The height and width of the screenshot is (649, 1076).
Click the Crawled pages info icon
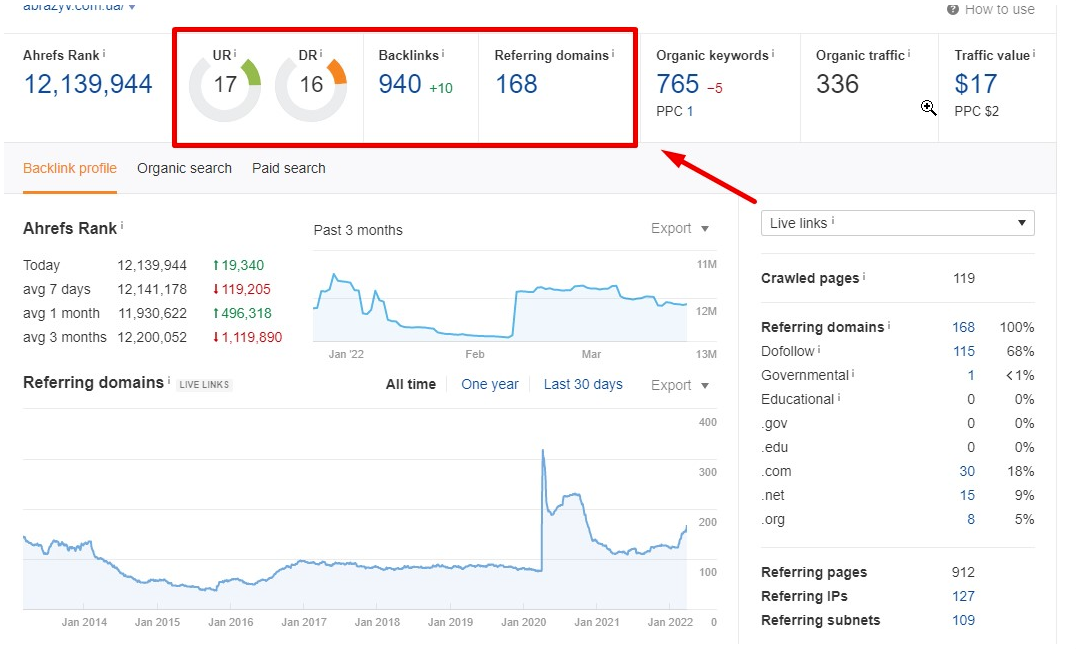[864, 277]
